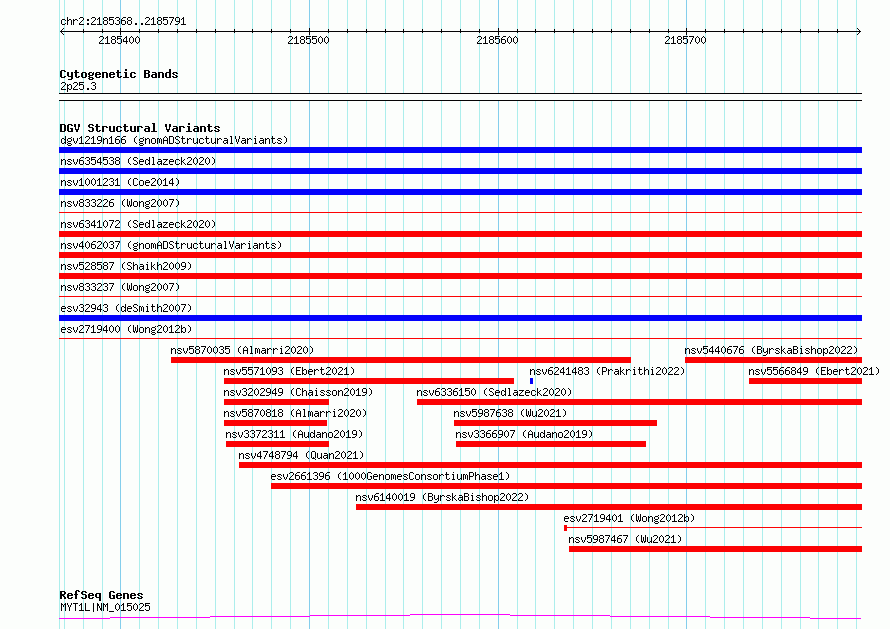The image size is (890, 629).
Task: Select the red bar under esv2661396
Action: [x=566, y=487]
